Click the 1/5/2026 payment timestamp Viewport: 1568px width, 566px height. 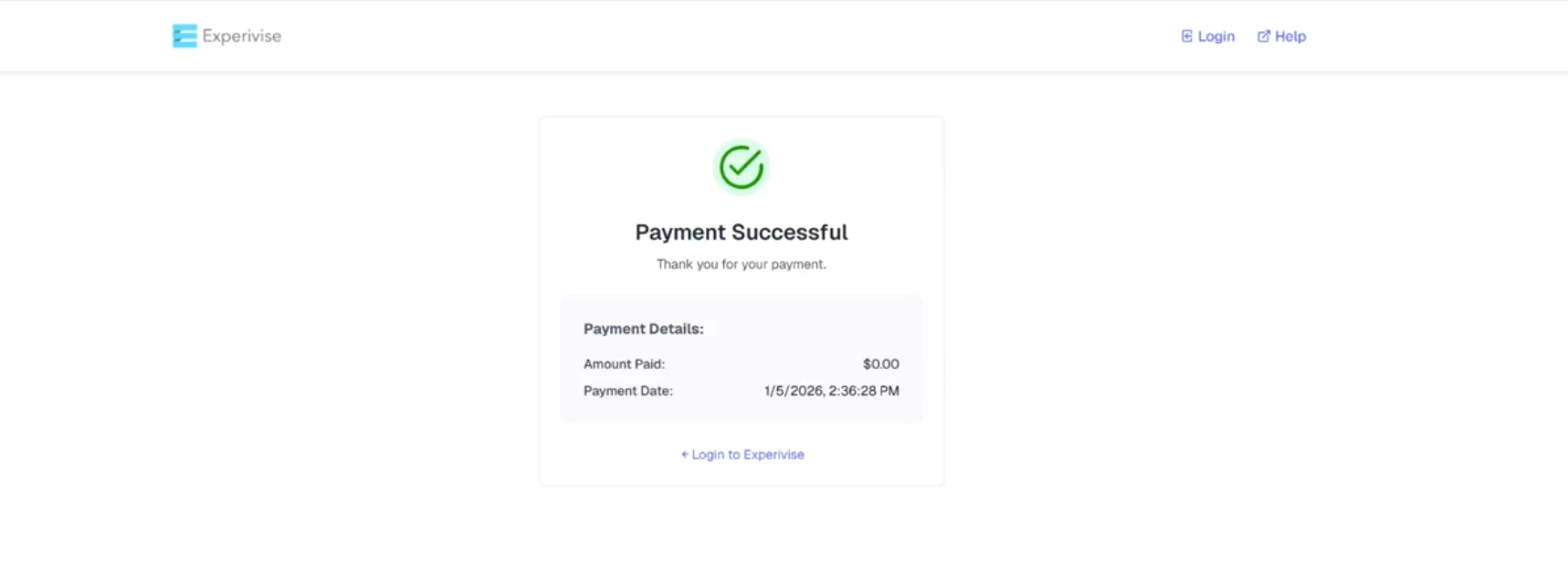coord(831,391)
